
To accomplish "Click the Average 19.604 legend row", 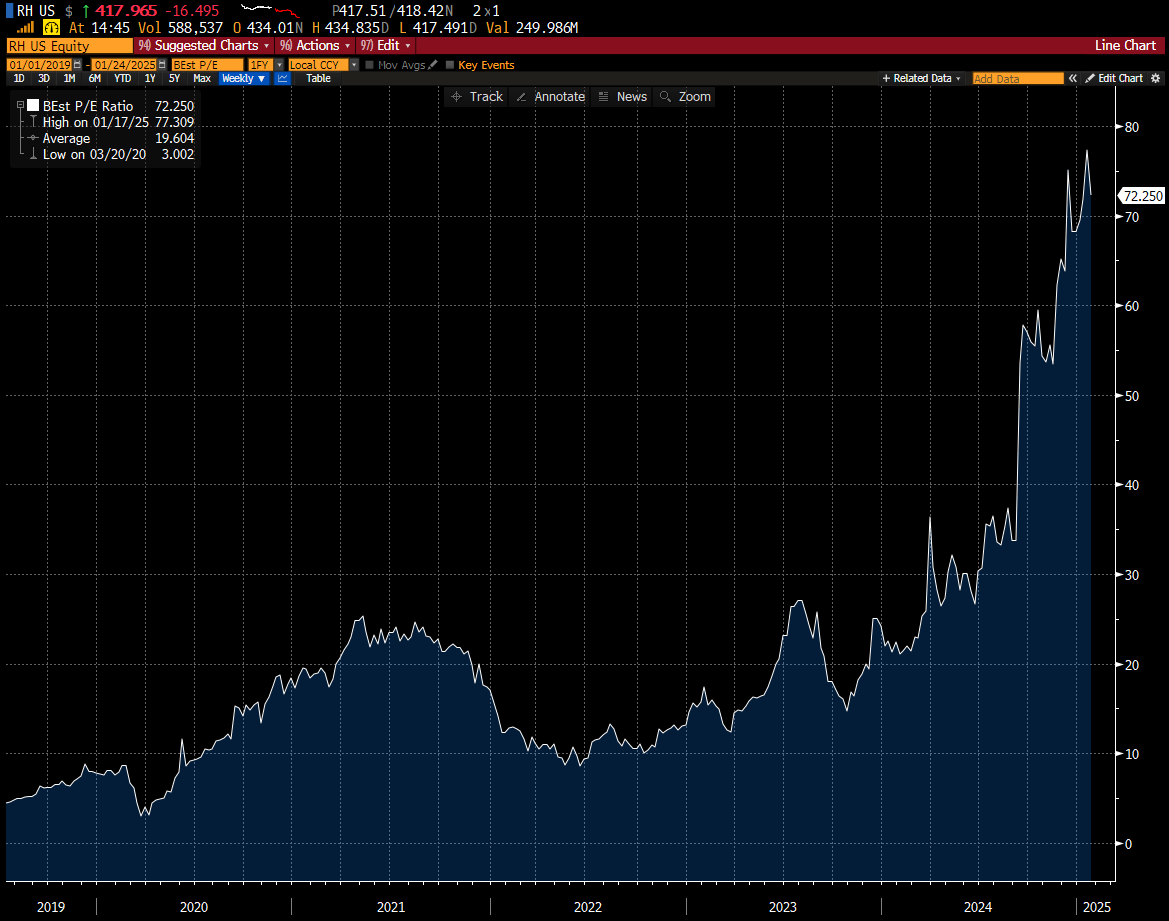I will (118, 139).
